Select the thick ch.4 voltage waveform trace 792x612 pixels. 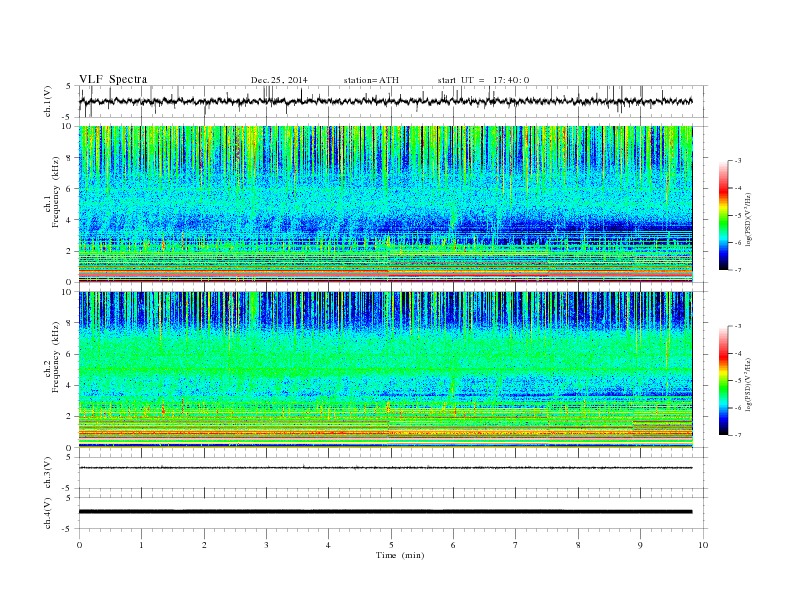385,512
